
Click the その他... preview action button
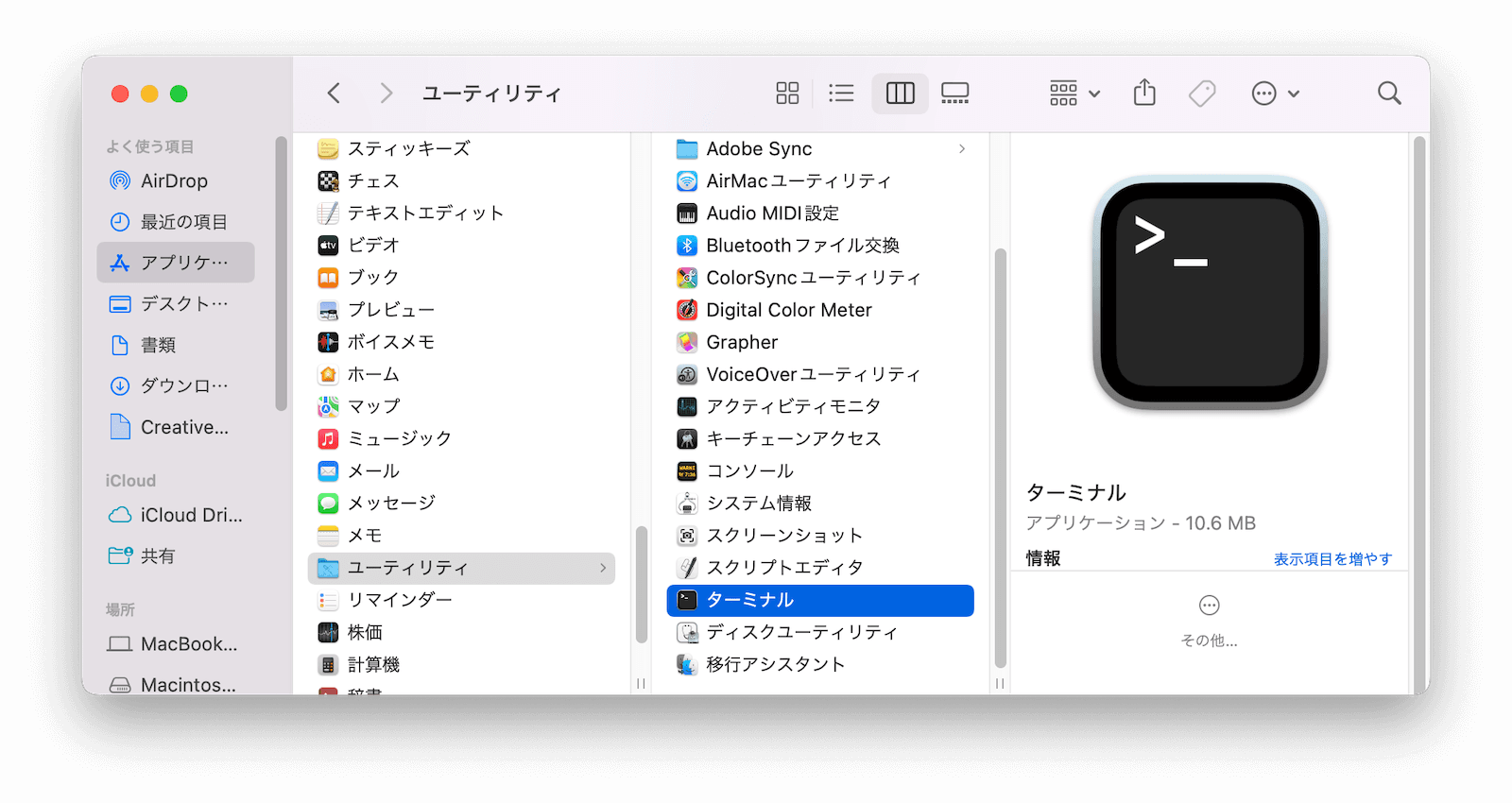click(x=1209, y=621)
